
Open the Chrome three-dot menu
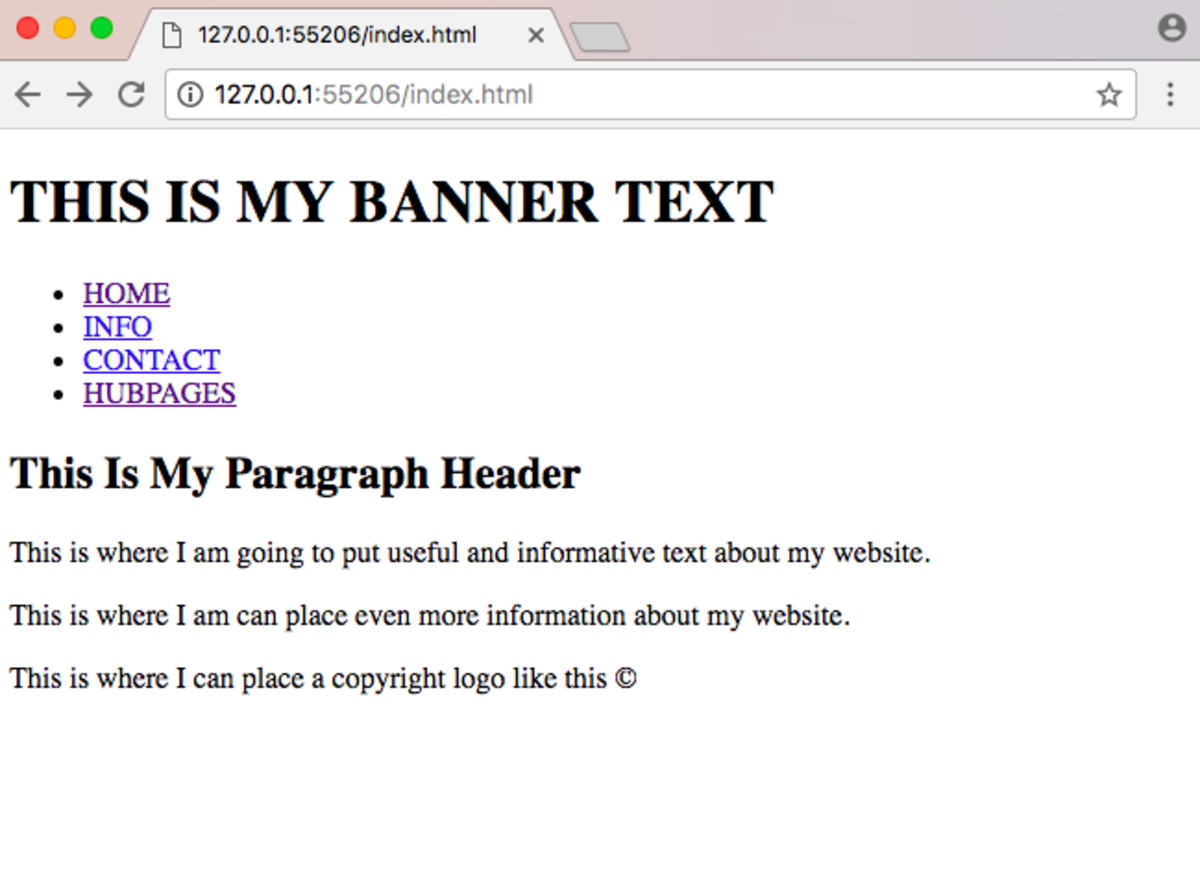click(1170, 95)
